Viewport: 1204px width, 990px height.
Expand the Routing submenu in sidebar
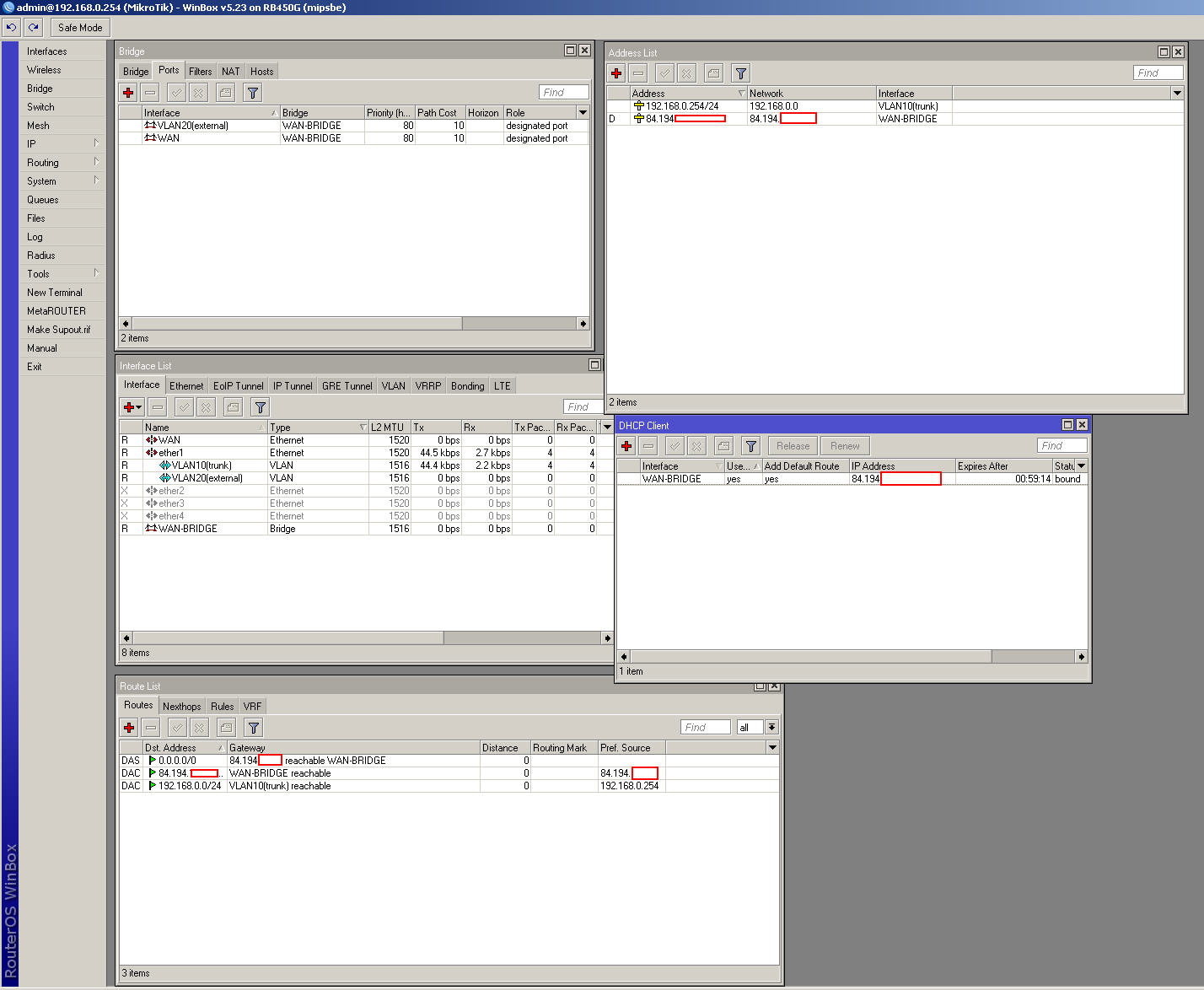click(62, 163)
